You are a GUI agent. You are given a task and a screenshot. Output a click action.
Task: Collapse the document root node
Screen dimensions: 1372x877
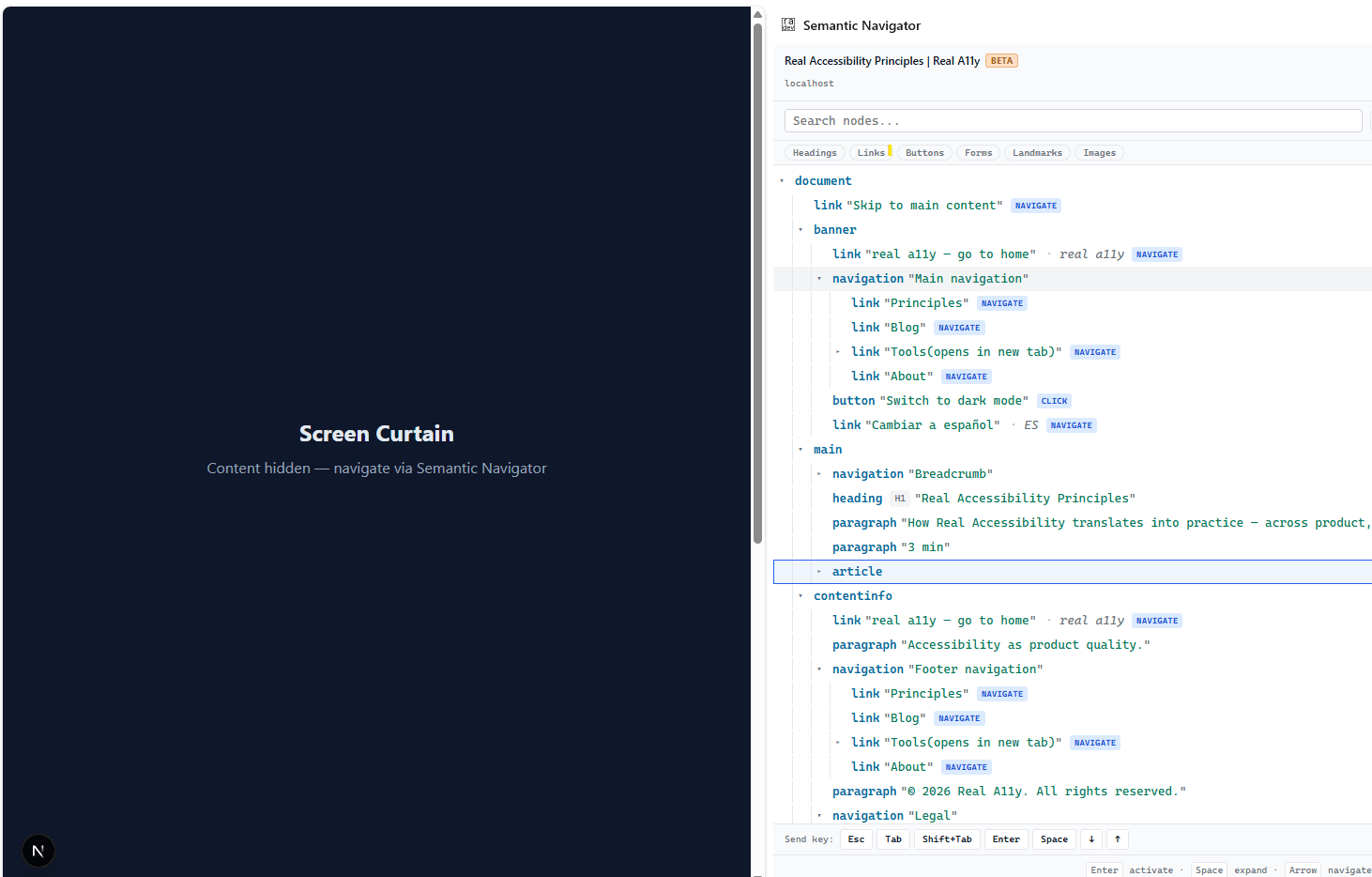782,181
